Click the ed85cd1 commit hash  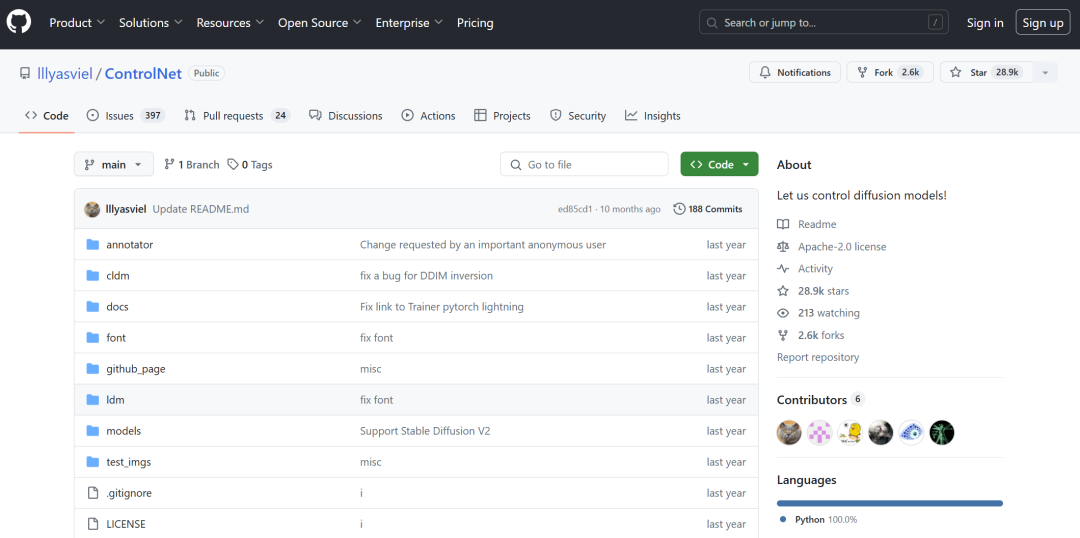tap(574, 209)
